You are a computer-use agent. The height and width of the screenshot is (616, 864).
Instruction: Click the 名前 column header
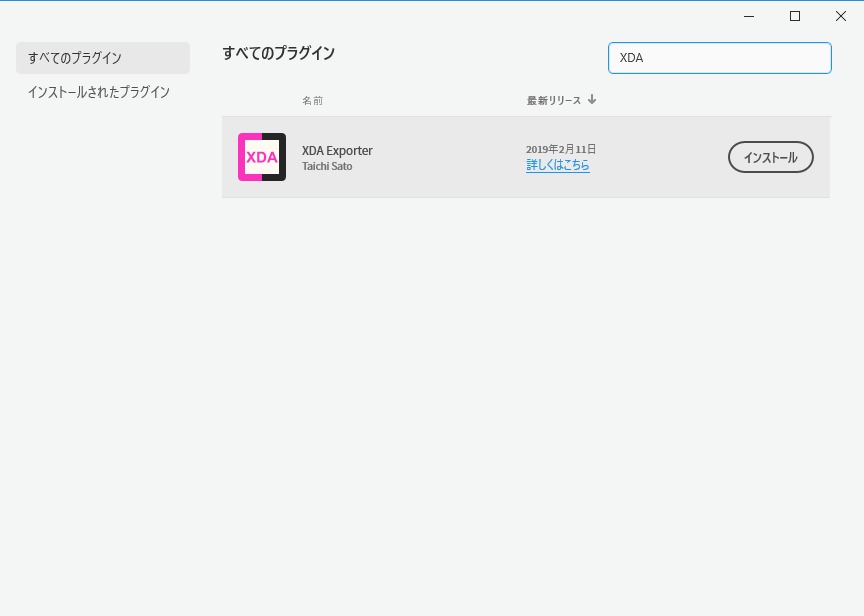point(312,101)
